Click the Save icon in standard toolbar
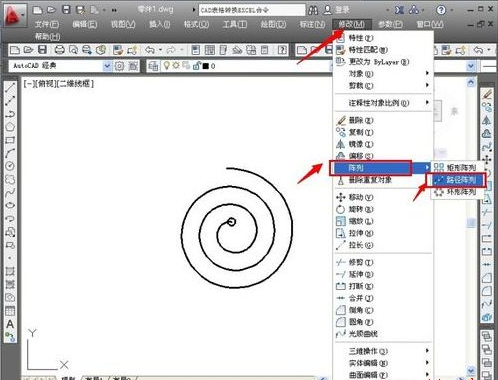This screenshot has height=380, width=498. click(x=42, y=50)
